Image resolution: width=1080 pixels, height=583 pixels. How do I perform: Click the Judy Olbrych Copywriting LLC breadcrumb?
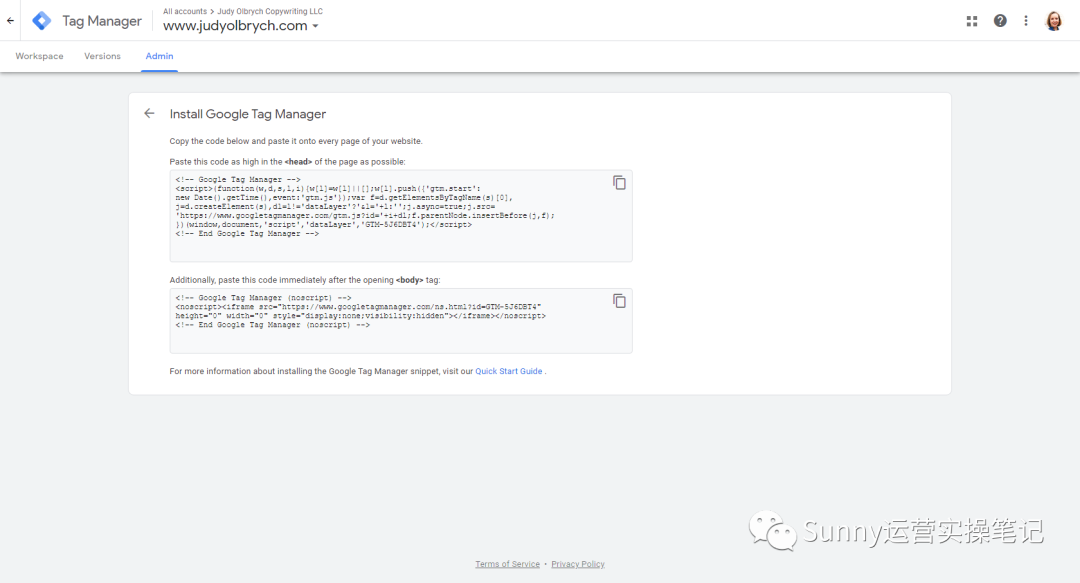268,12
